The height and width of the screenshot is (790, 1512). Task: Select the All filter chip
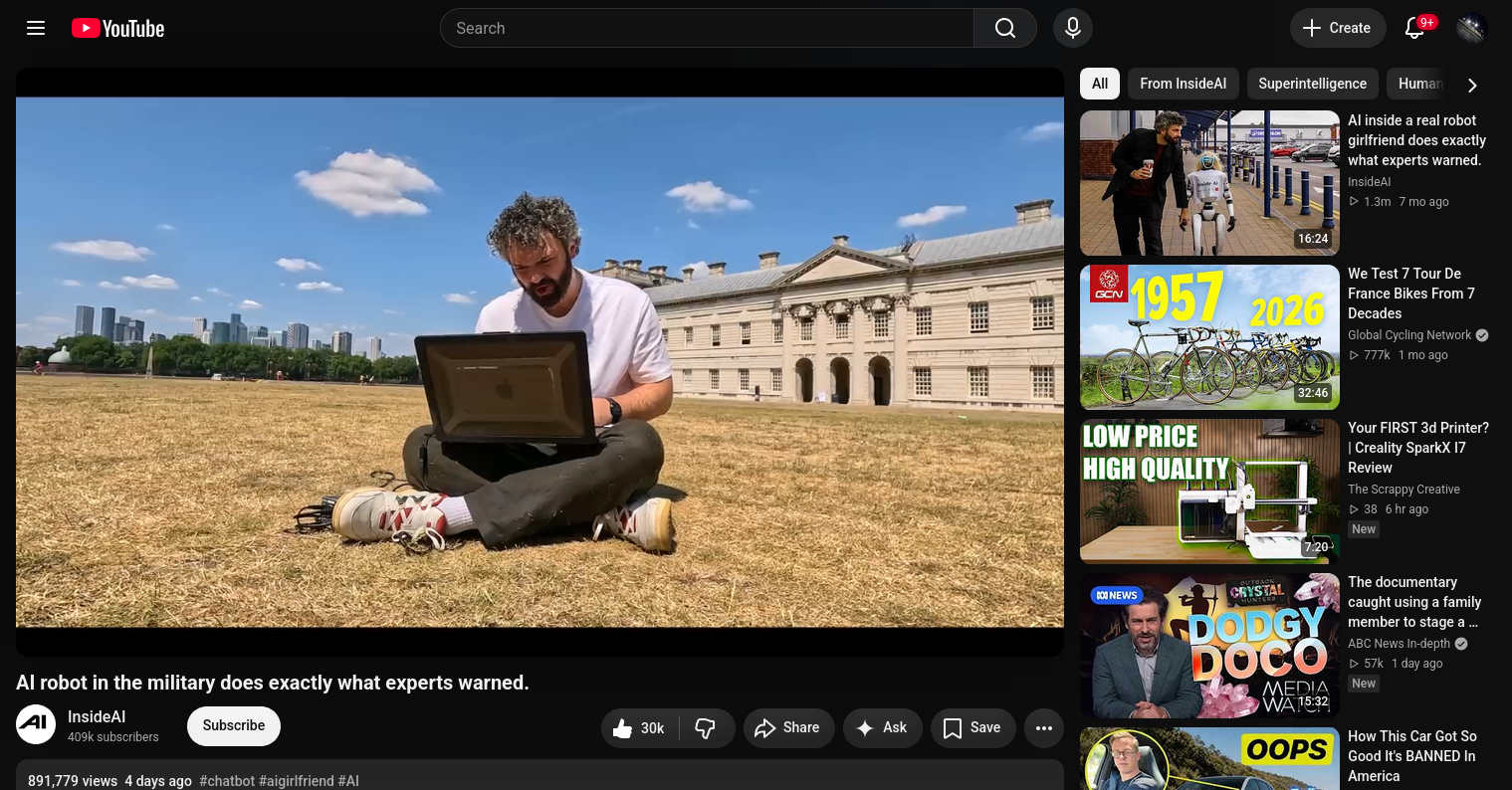coord(1100,84)
